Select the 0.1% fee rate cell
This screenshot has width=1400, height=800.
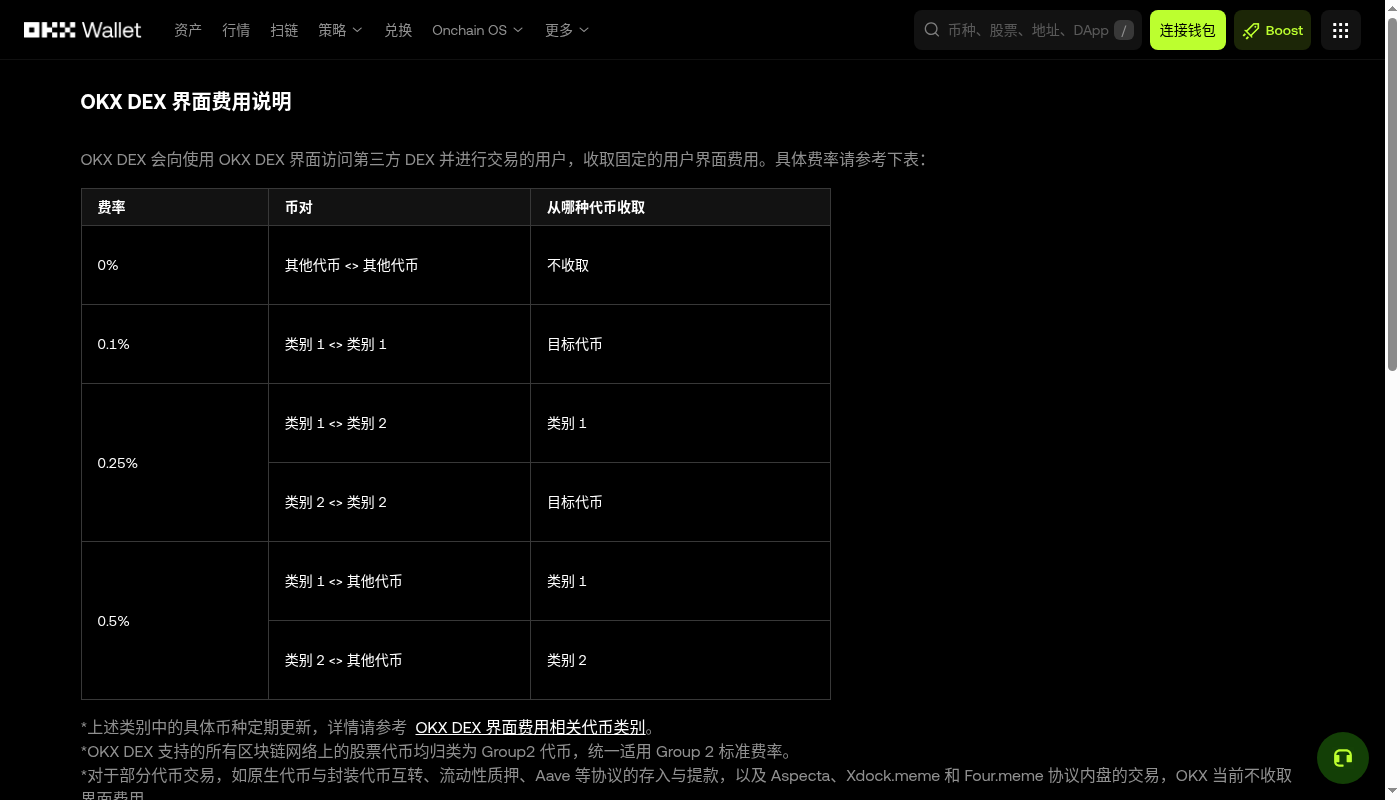tap(175, 344)
